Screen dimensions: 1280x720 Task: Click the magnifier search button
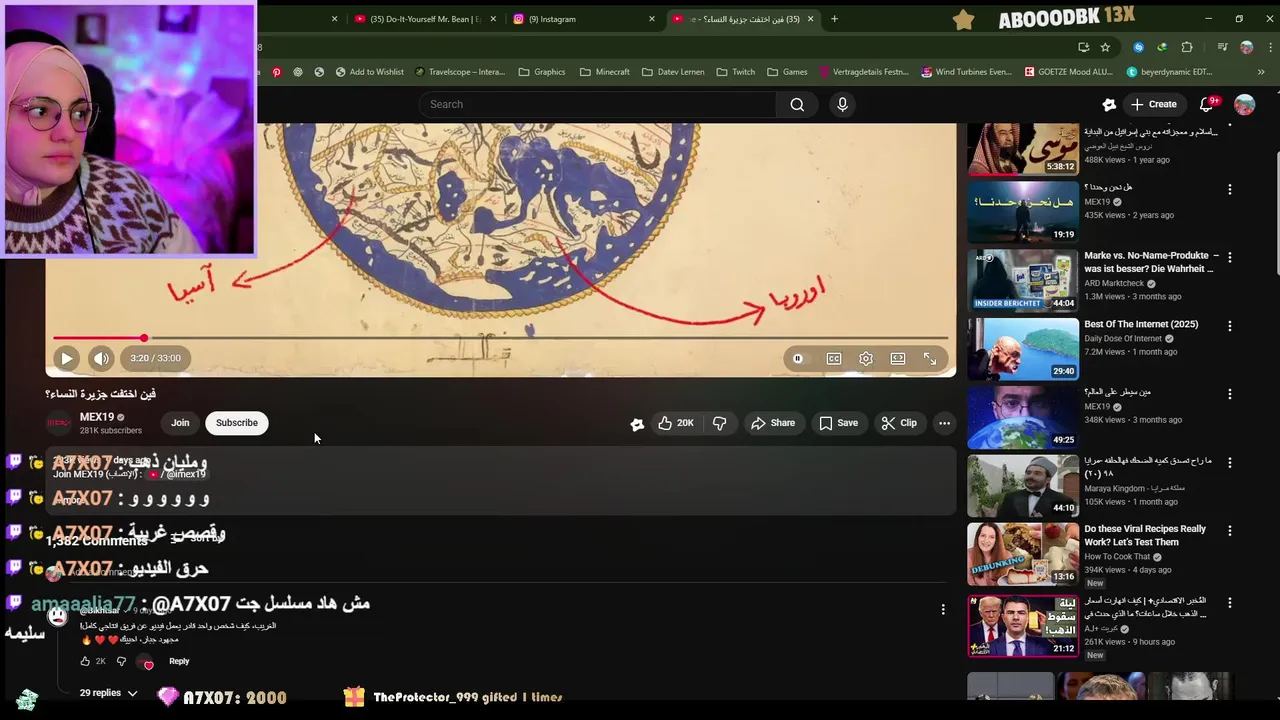click(797, 104)
